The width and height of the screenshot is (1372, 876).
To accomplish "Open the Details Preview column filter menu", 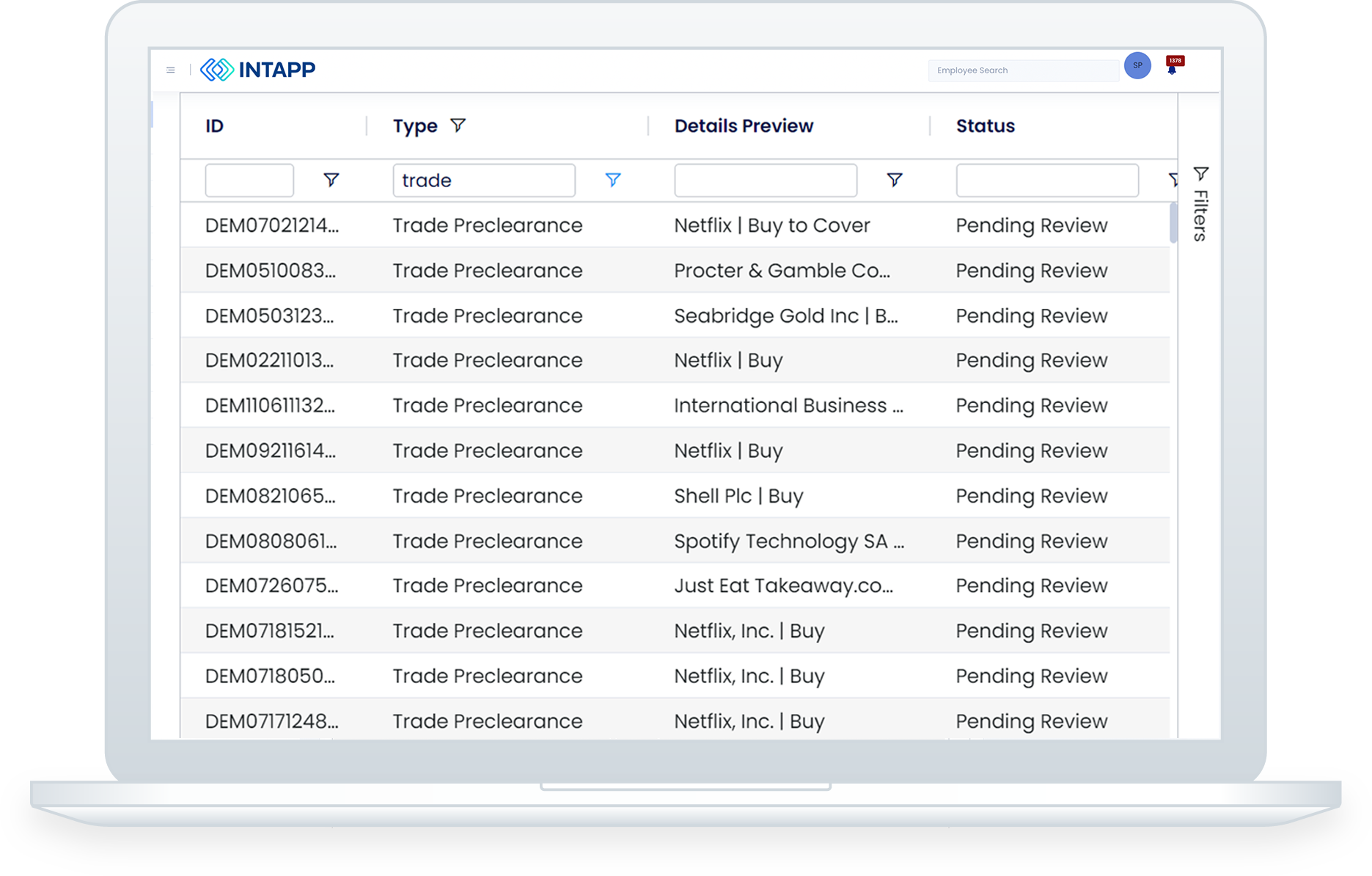I will (894, 180).
